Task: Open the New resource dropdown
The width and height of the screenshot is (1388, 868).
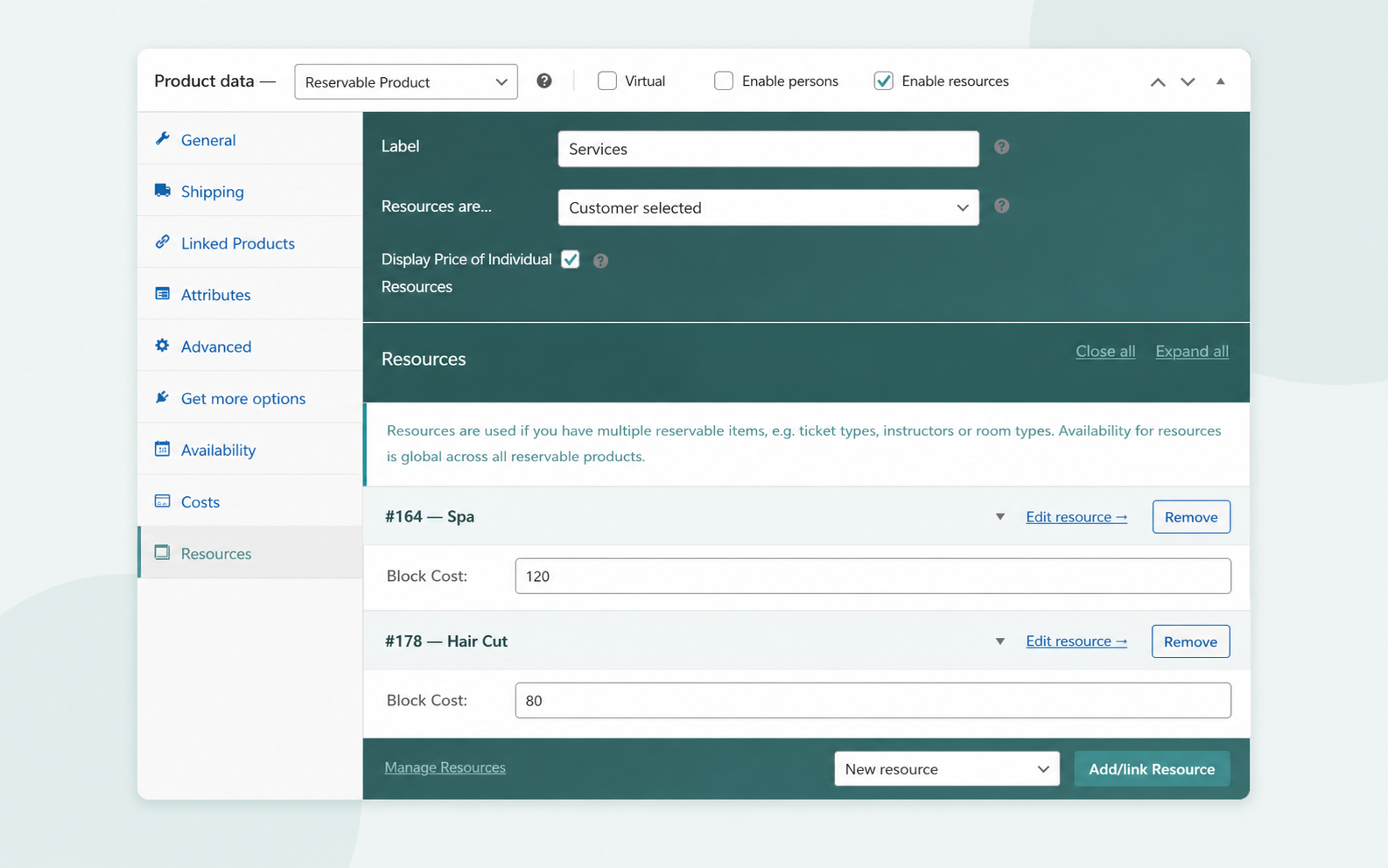Action: pyautogui.click(x=947, y=769)
